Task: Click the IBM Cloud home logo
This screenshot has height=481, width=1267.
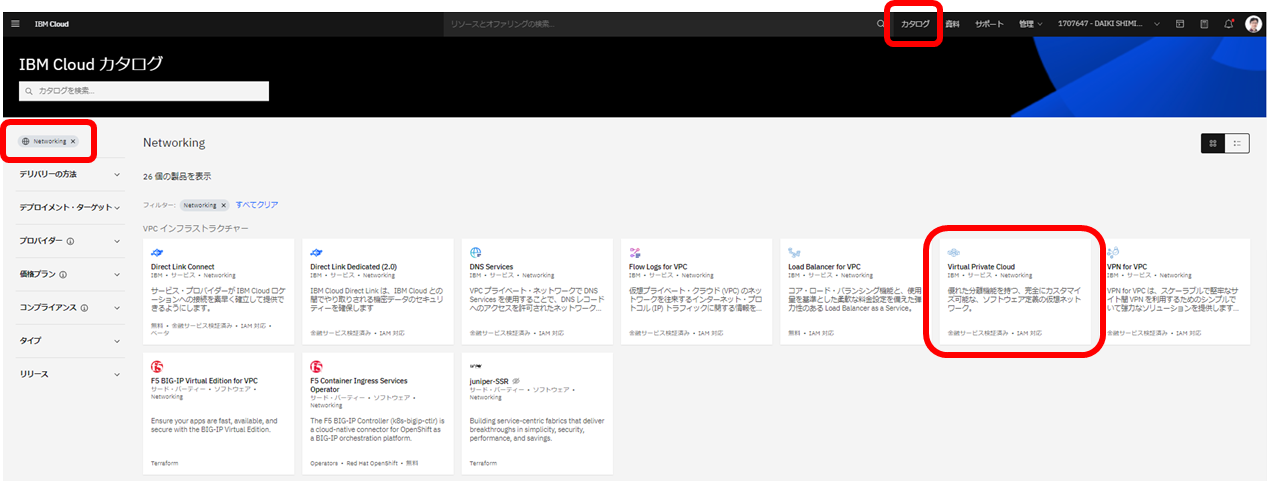Action: tap(50, 24)
